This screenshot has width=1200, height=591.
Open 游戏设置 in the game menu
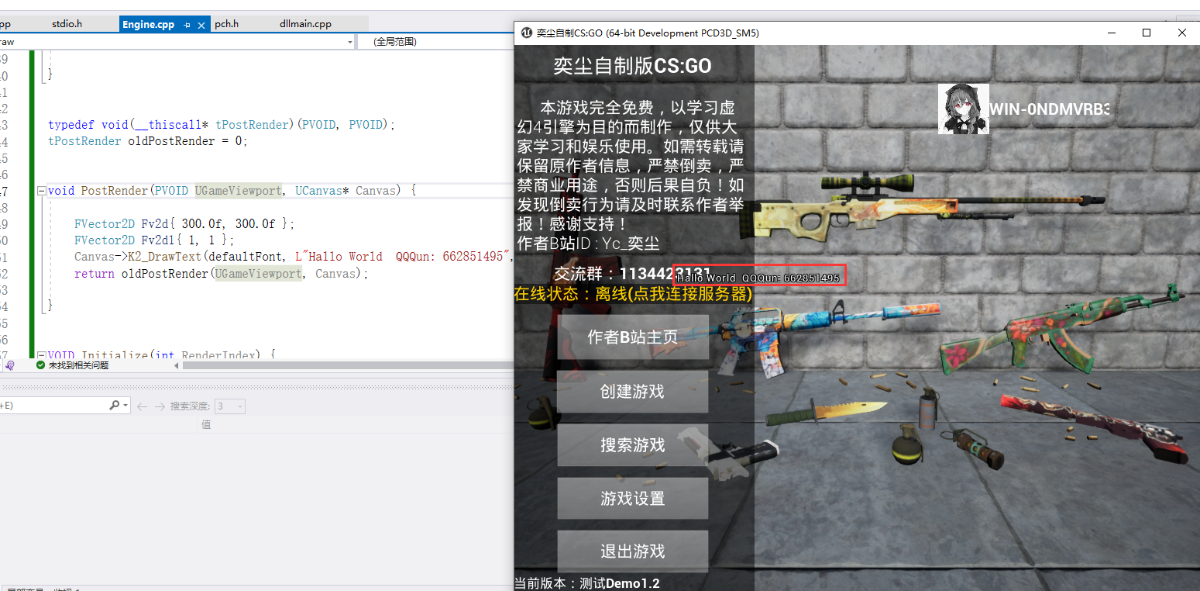click(x=632, y=498)
